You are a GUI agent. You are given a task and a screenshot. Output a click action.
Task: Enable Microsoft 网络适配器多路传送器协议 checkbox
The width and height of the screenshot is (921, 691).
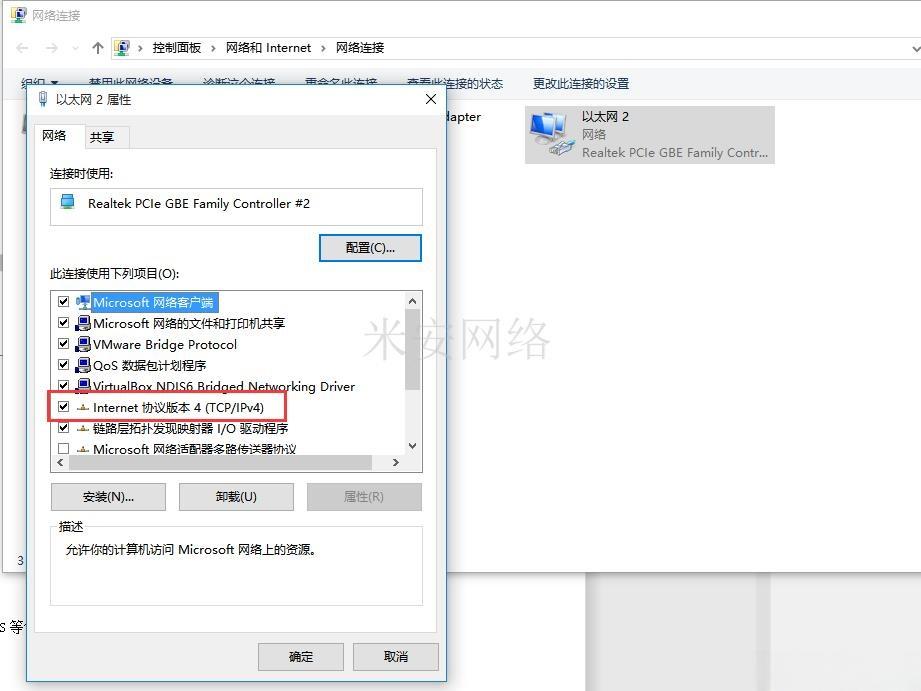(x=63, y=448)
